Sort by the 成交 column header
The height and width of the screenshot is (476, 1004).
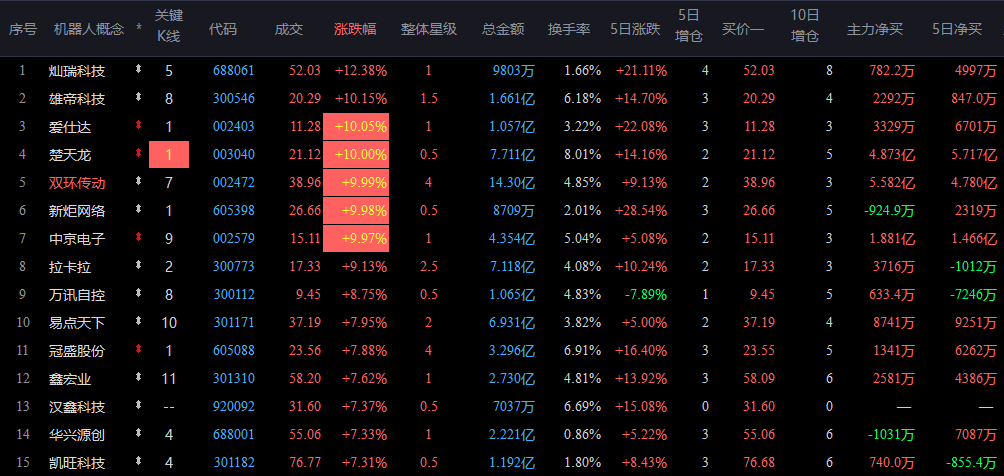pos(289,29)
